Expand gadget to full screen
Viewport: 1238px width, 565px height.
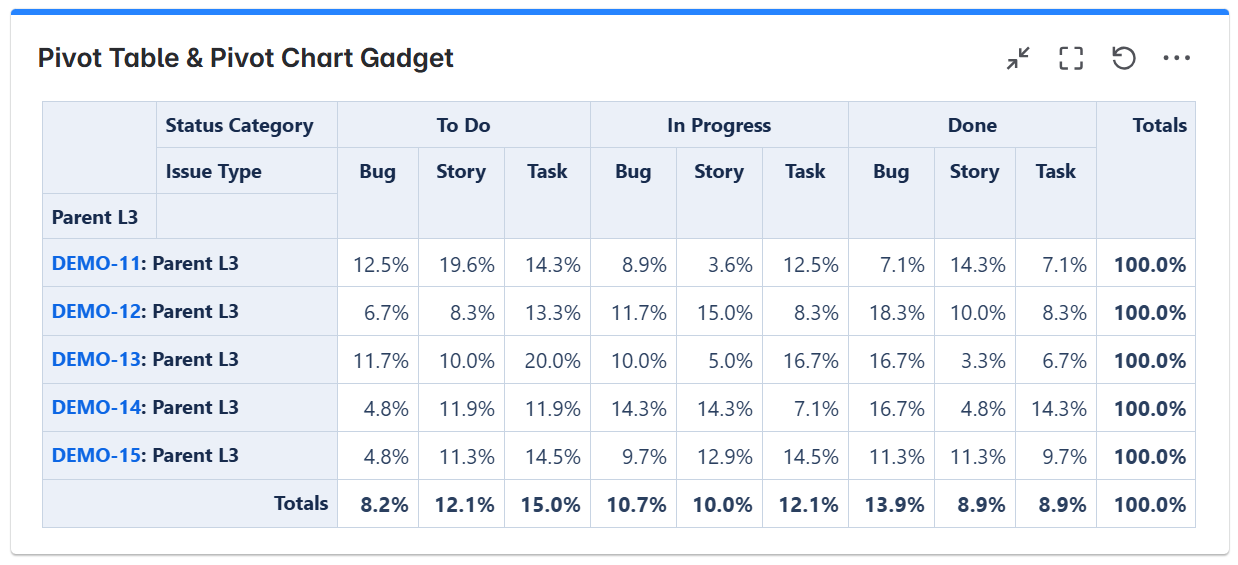pos(1071,59)
